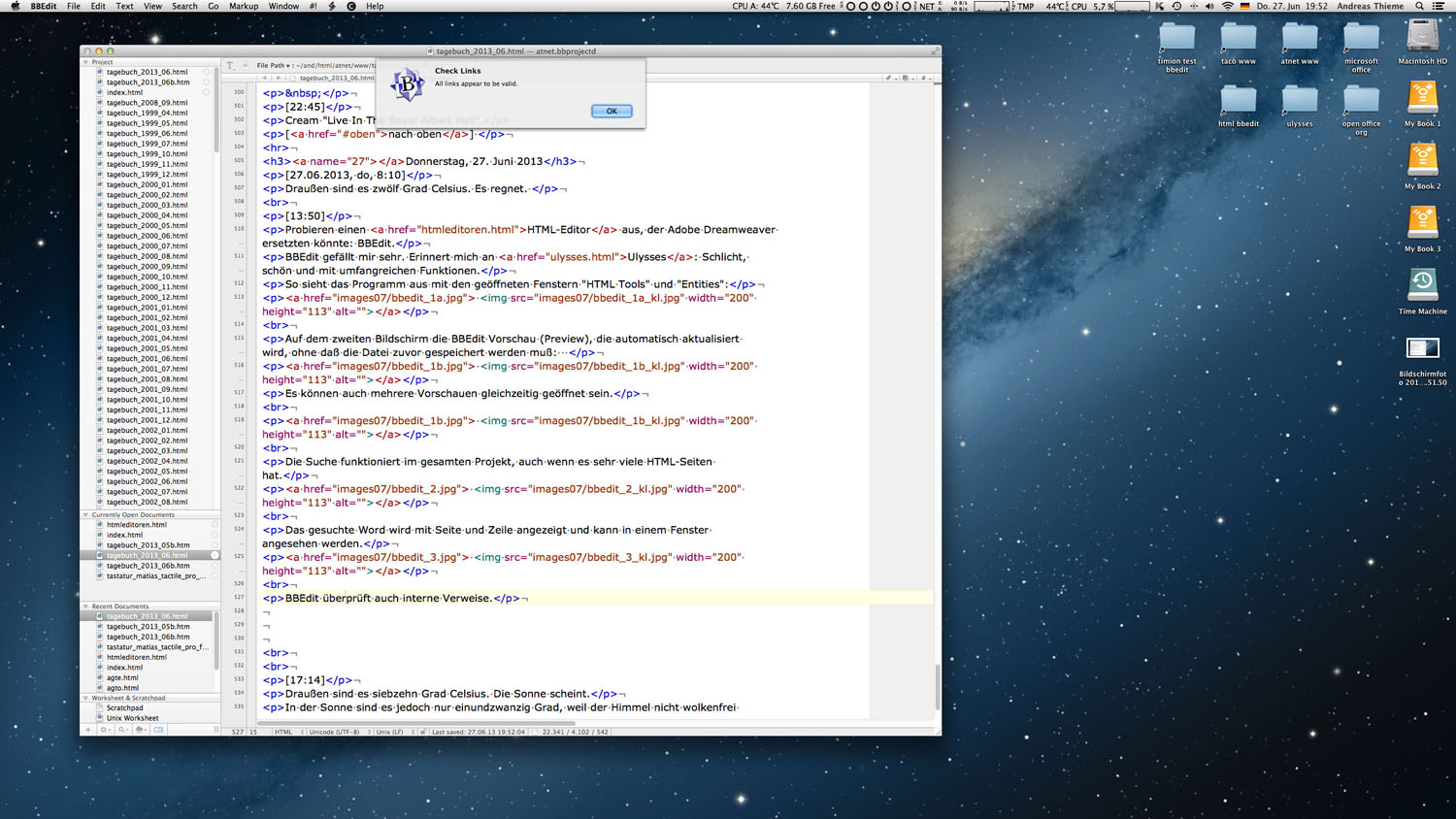
Task: Open the open office org desktop folder
Action: pos(1361,101)
